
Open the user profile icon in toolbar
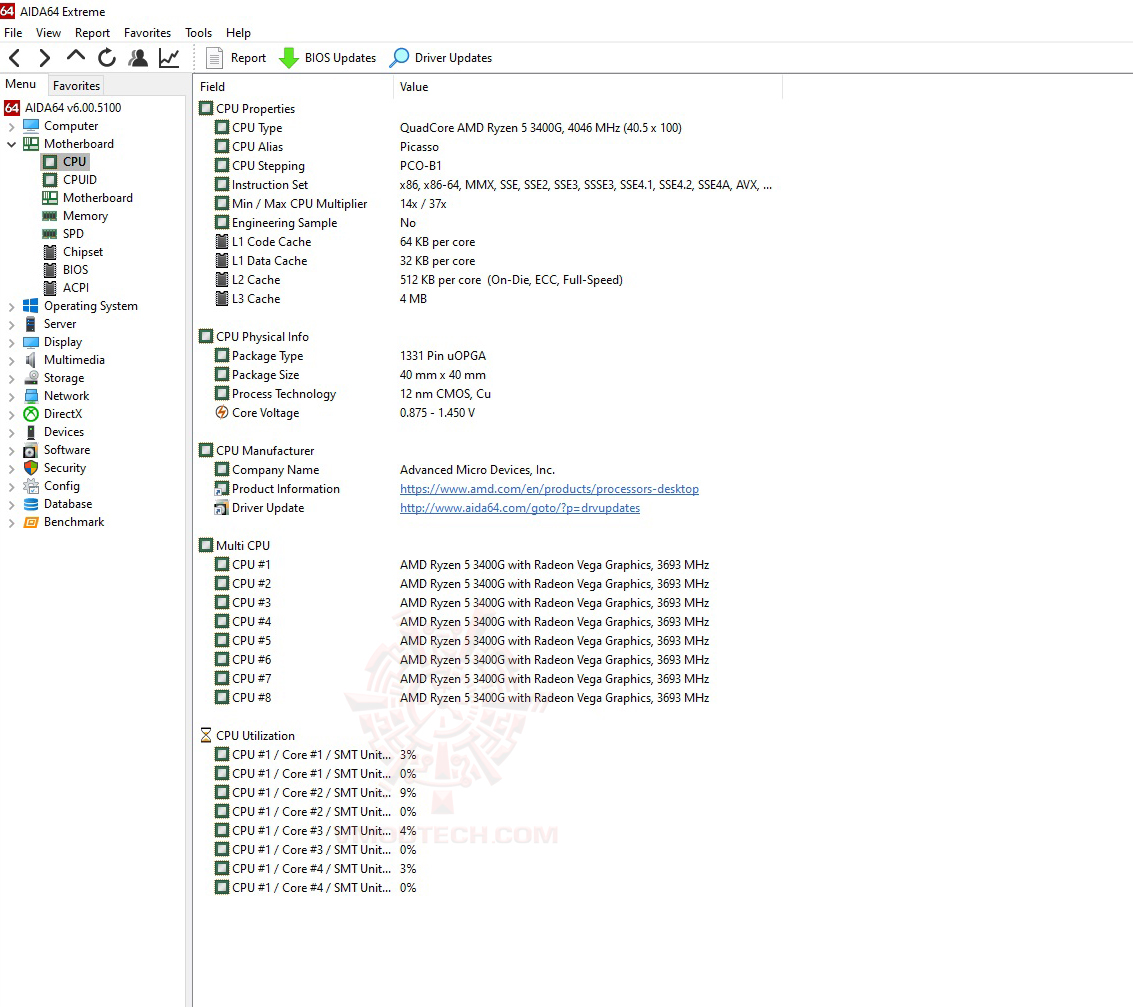click(138, 58)
